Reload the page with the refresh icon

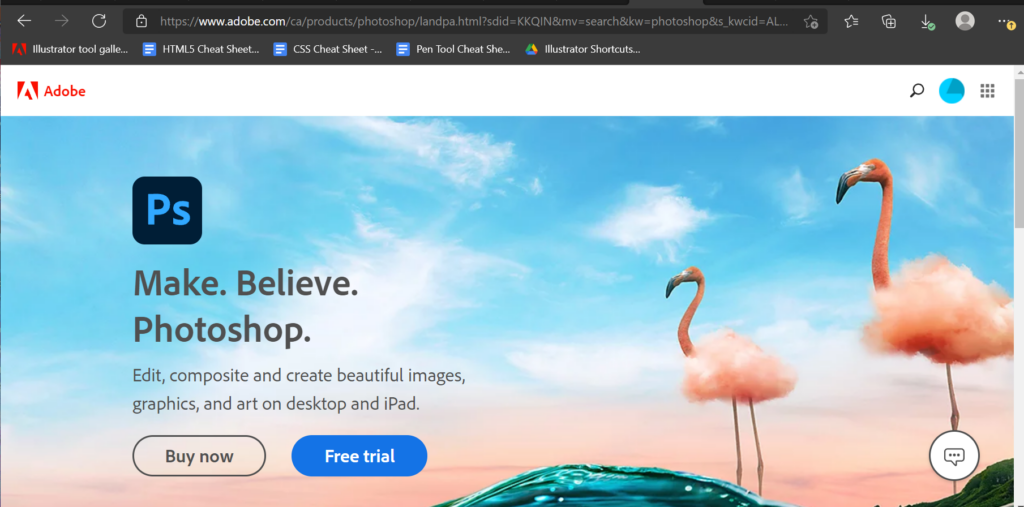[x=99, y=21]
